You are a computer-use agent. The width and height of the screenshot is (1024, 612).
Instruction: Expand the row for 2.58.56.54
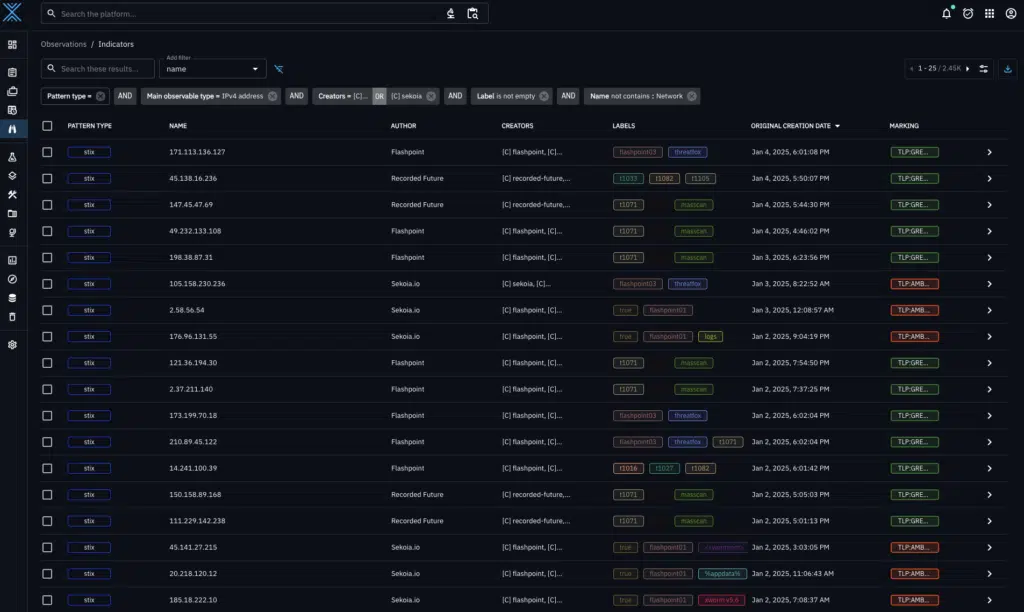[x=989, y=310]
